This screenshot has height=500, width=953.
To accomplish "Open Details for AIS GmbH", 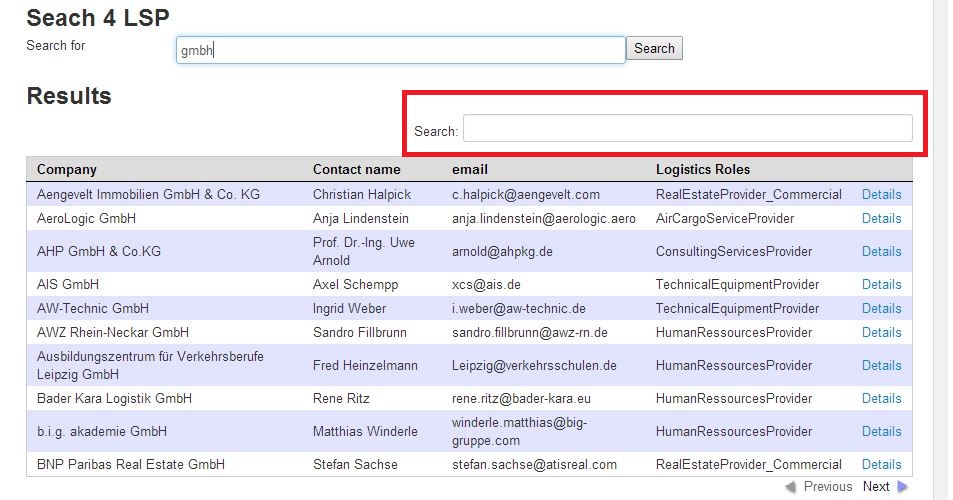I will [x=881, y=284].
